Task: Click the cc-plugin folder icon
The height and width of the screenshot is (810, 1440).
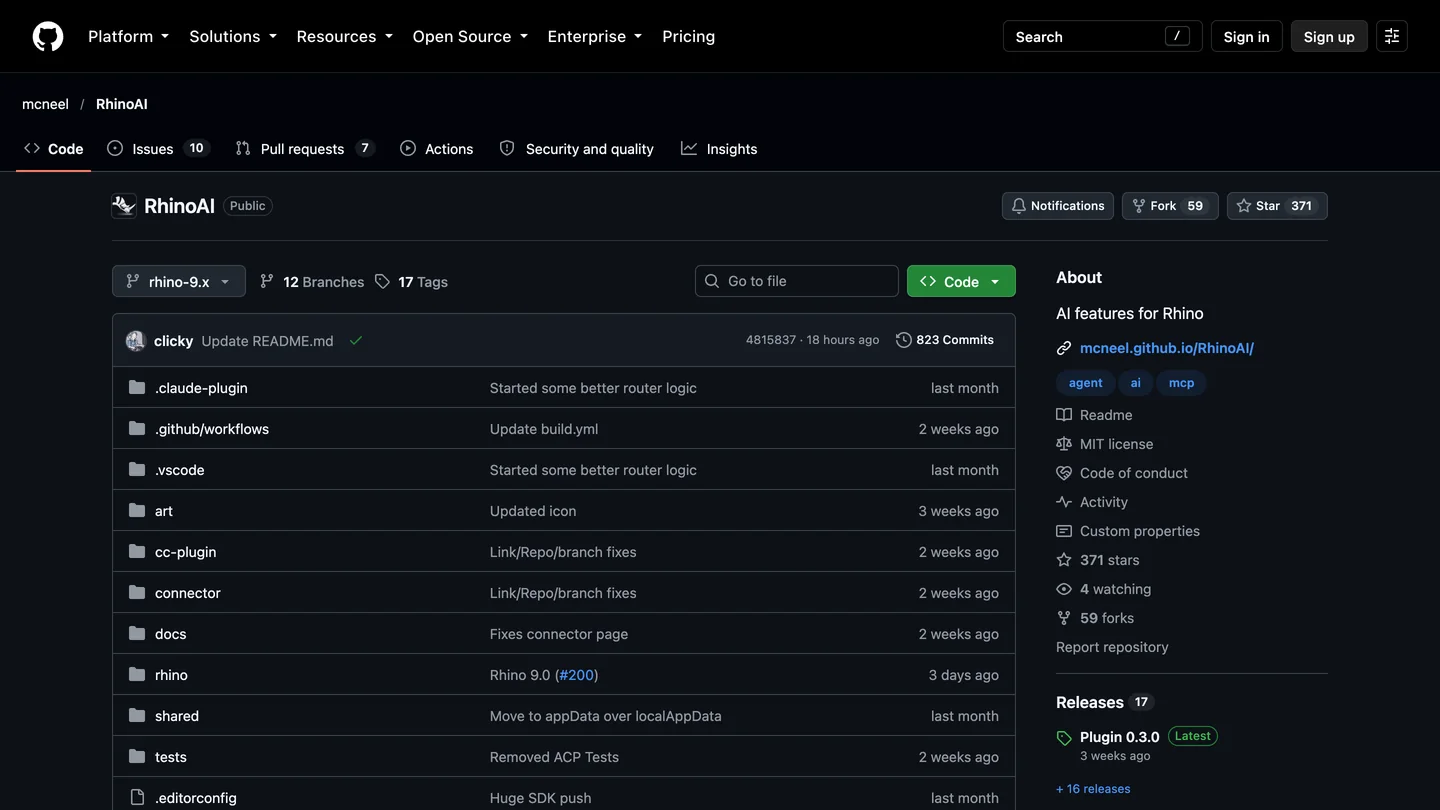Action: coord(137,552)
